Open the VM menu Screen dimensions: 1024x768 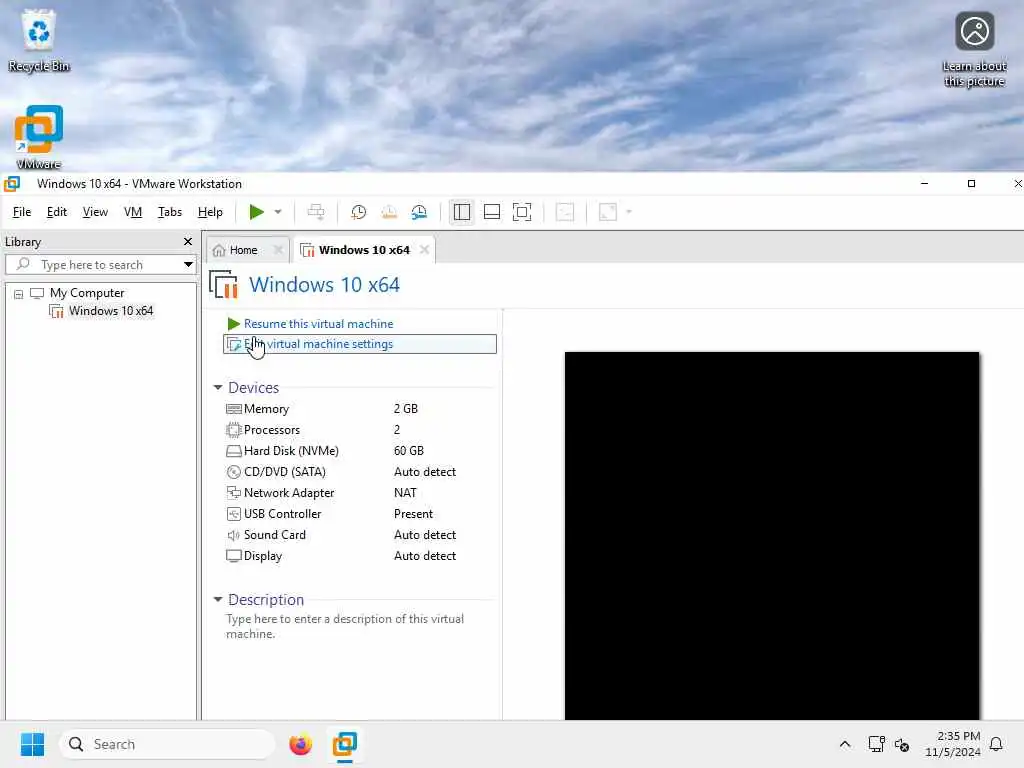pos(133,212)
